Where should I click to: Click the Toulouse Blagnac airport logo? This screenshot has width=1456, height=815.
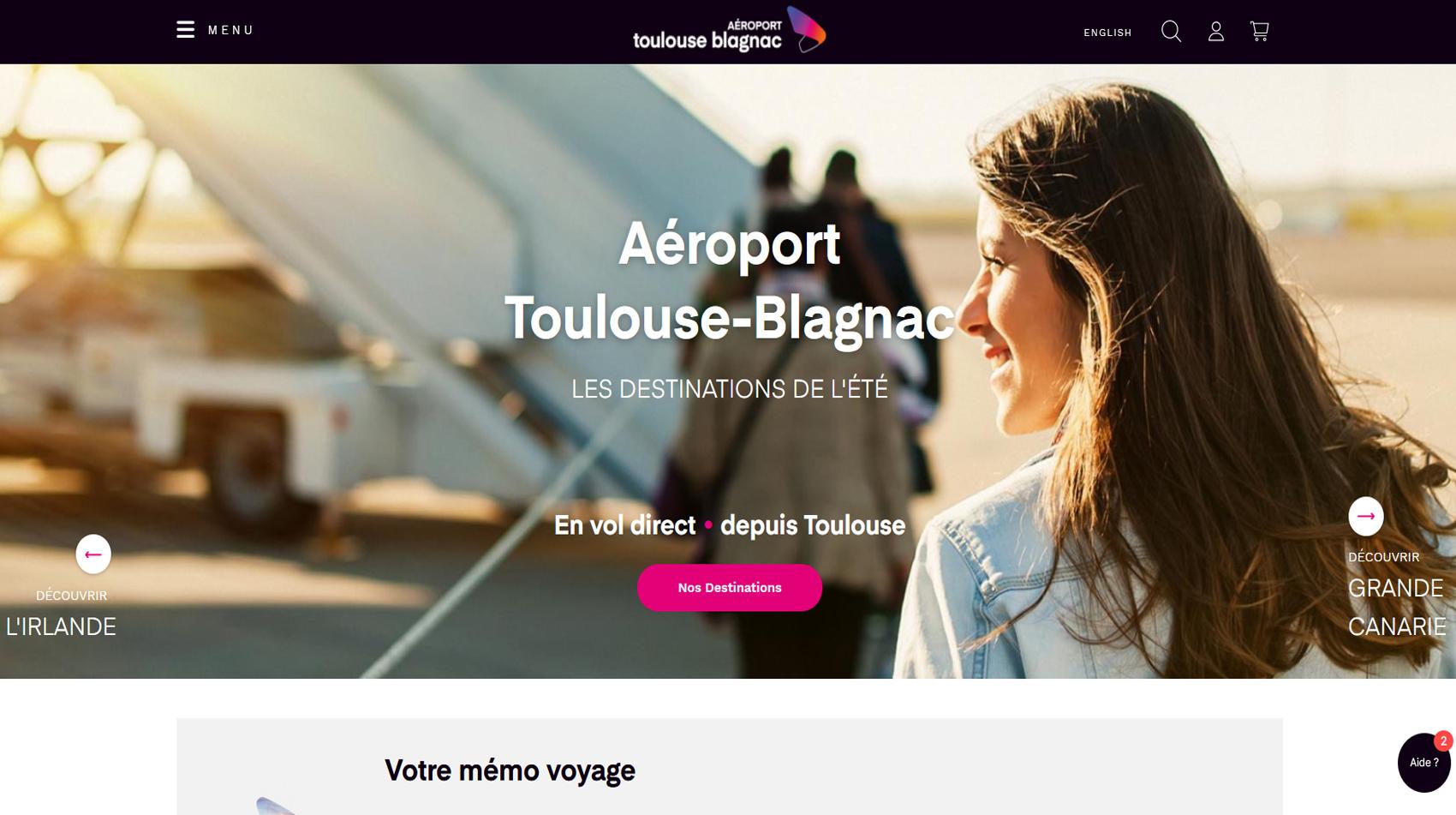[729, 30]
